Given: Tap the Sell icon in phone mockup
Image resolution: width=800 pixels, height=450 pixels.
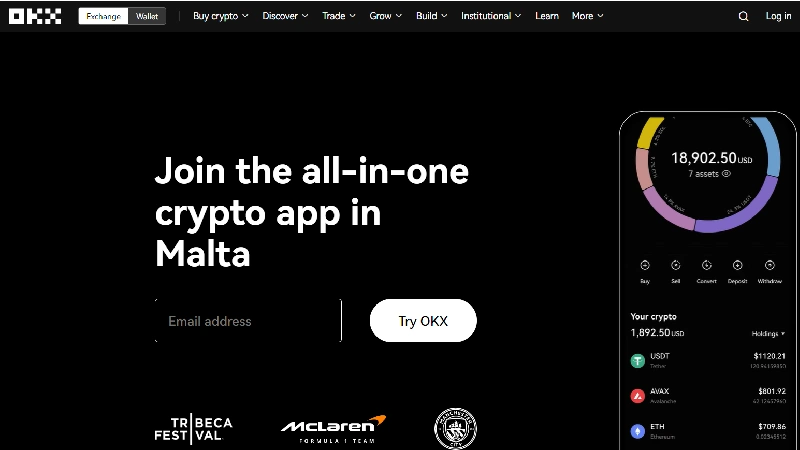Looking at the screenshot, I should click(676, 265).
